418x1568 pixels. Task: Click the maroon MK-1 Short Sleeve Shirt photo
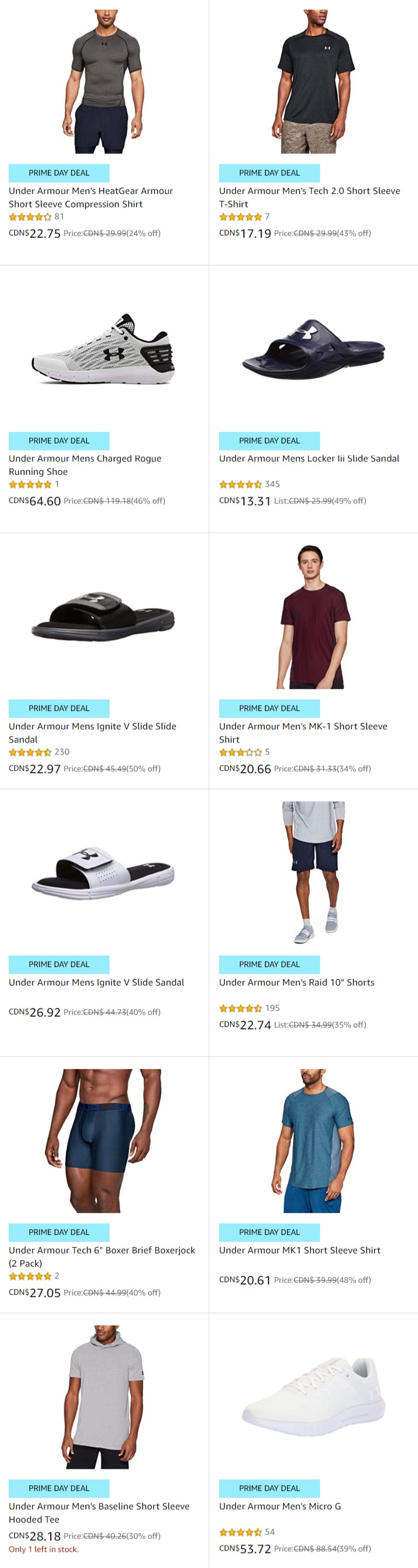tap(313, 616)
